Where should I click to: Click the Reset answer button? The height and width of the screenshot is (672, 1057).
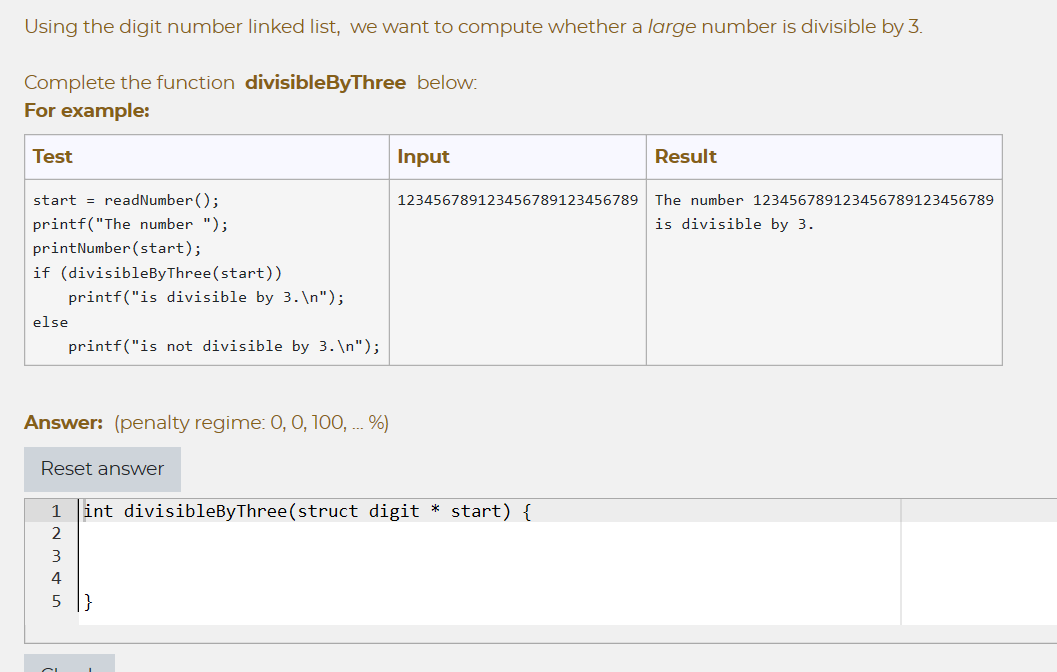101,469
